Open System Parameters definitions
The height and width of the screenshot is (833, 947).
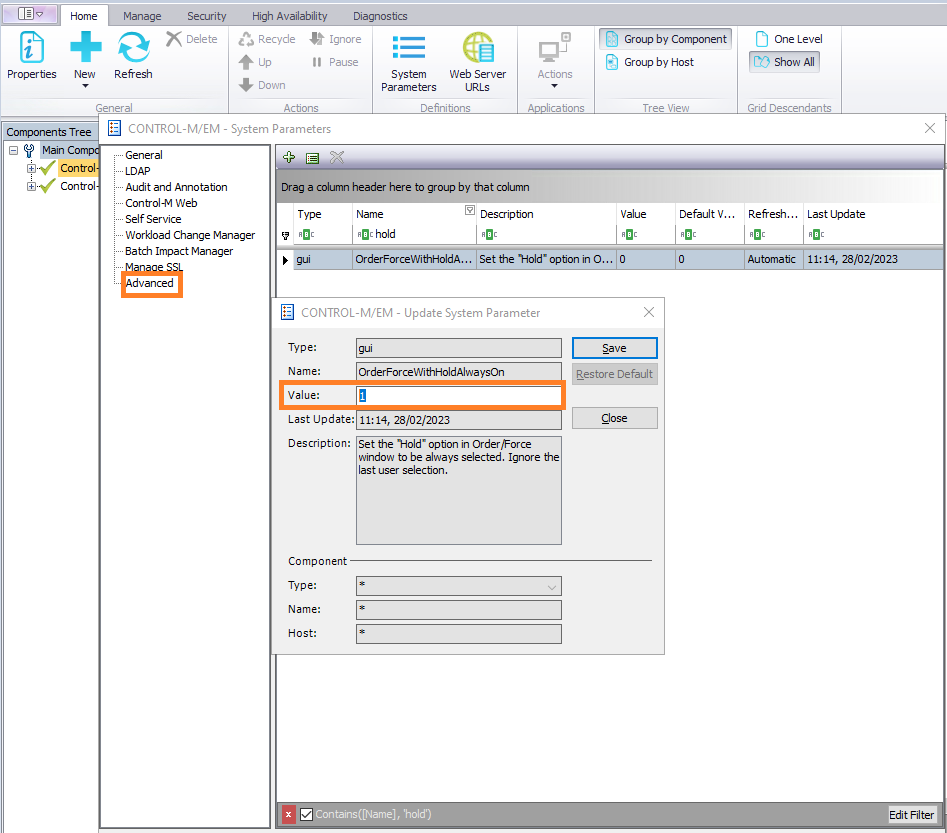click(x=408, y=62)
